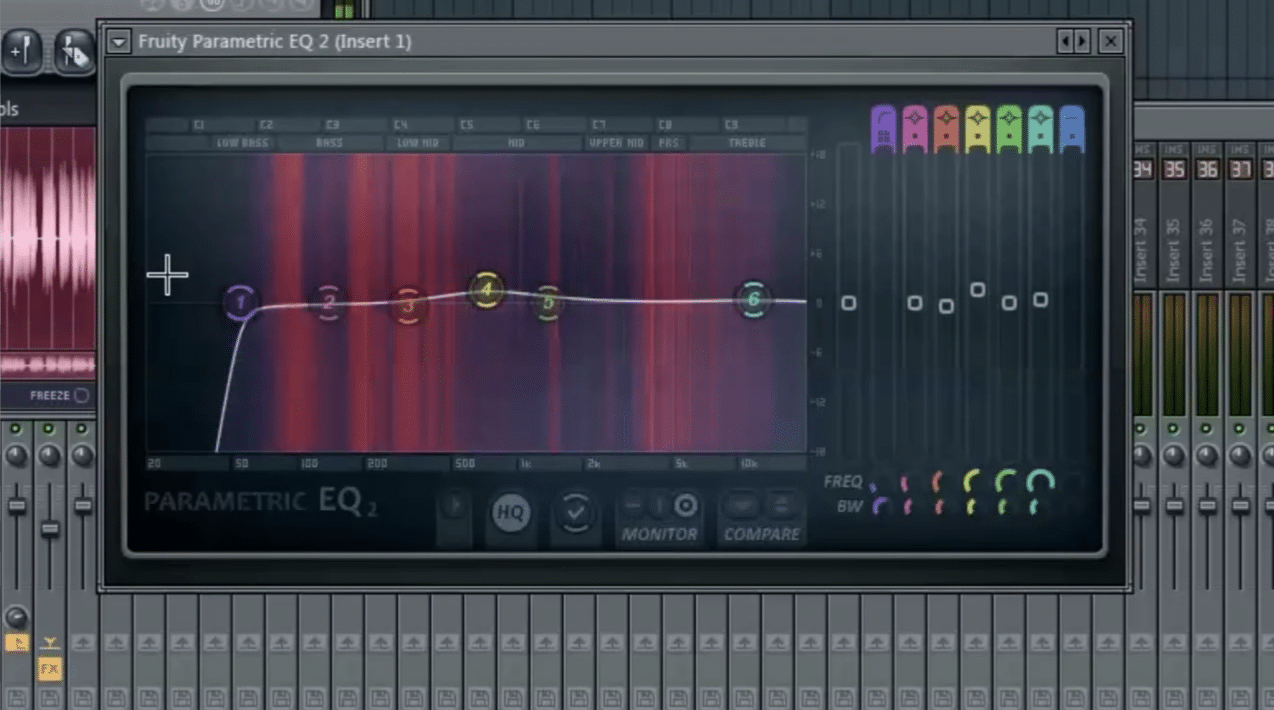Click the teal band 6 BW knob
The image size is (1274, 710).
(x=1034, y=508)
